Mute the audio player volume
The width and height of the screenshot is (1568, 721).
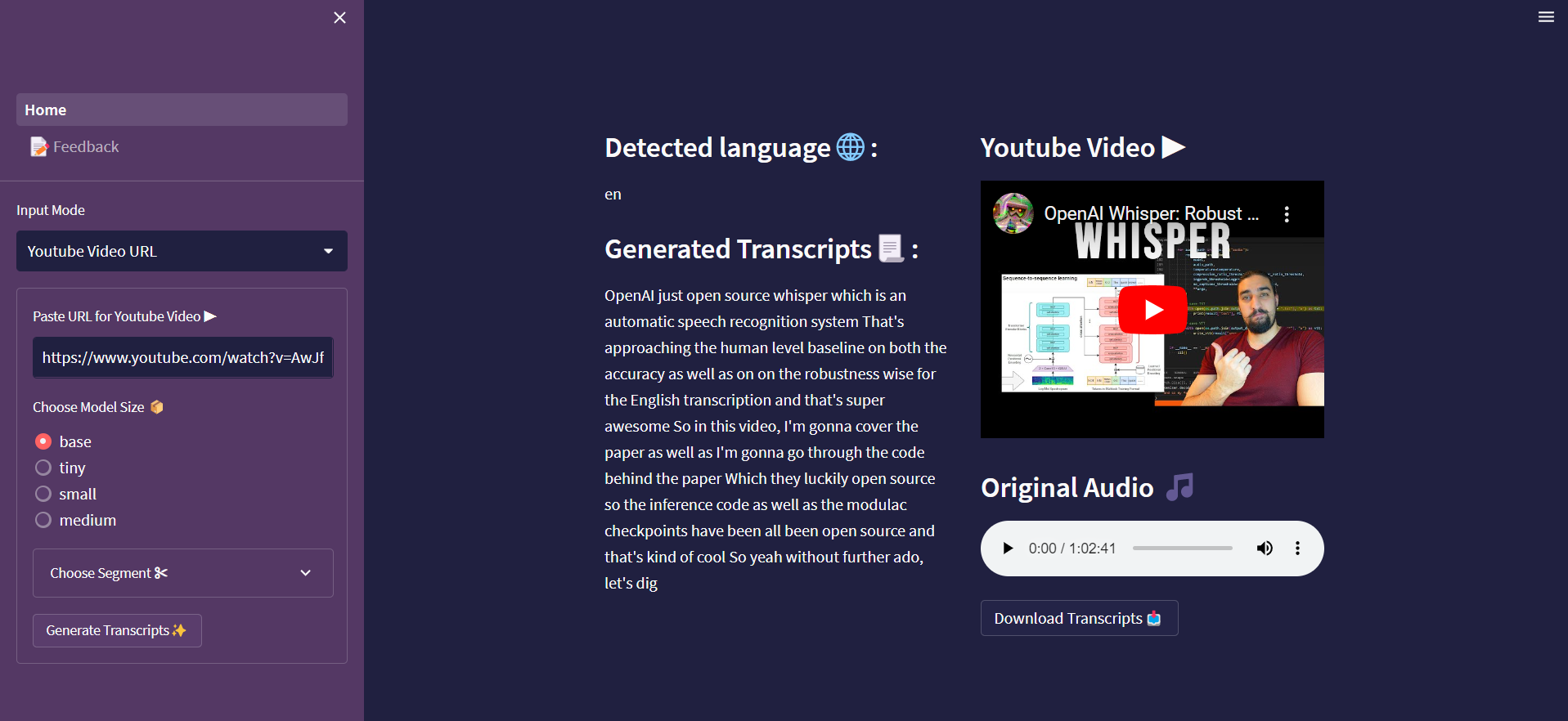pyautogui.click(x=1265, y=549)
